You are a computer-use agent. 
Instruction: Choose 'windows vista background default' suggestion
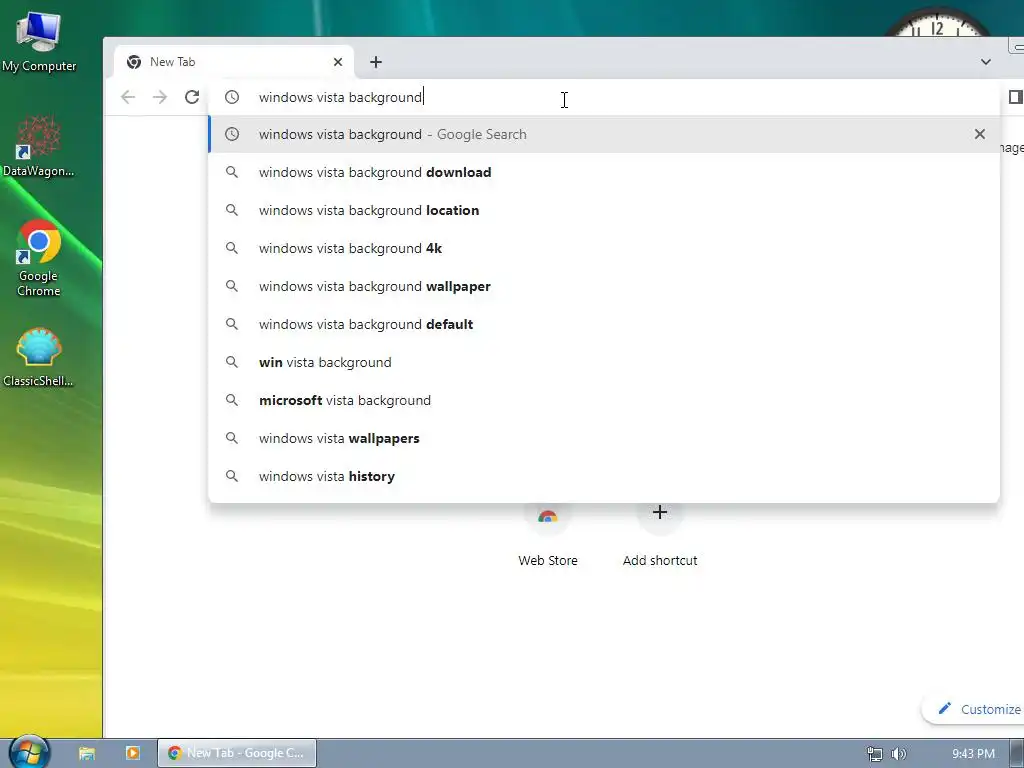pos(603,324)
